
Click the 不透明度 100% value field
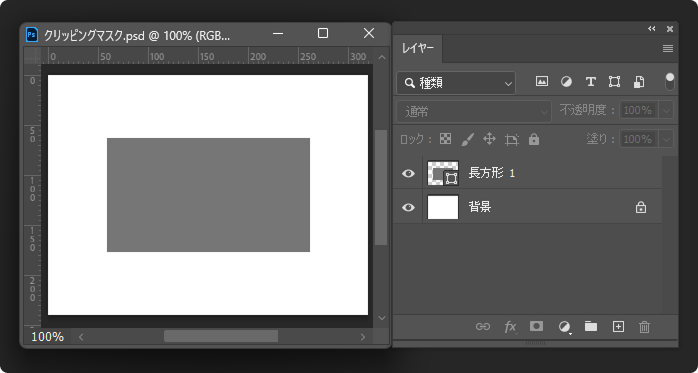click(638, 110)
